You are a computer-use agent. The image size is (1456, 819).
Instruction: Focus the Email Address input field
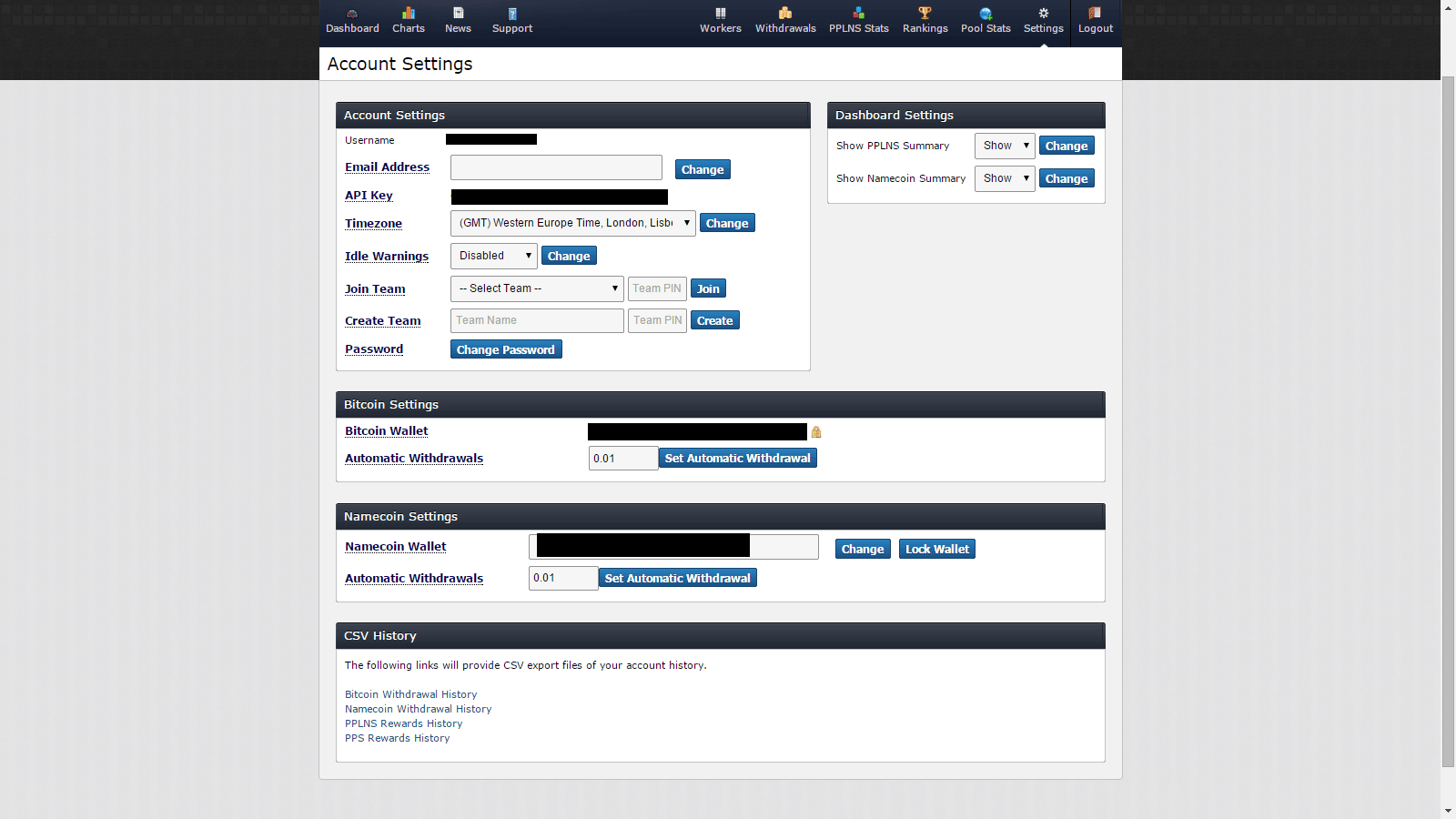556,167
